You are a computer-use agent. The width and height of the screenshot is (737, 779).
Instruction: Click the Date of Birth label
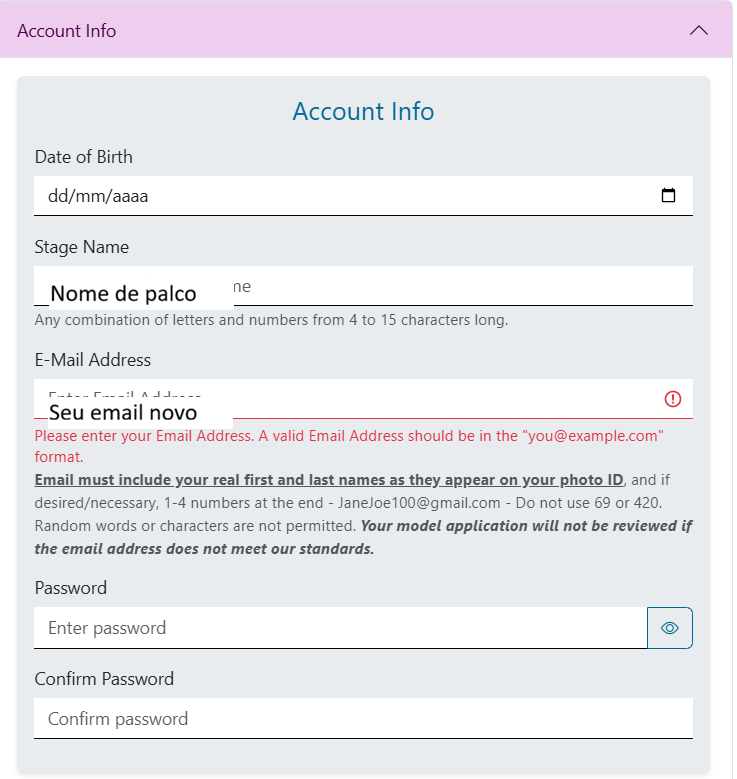pyautogui.click(x=84, y=157)
